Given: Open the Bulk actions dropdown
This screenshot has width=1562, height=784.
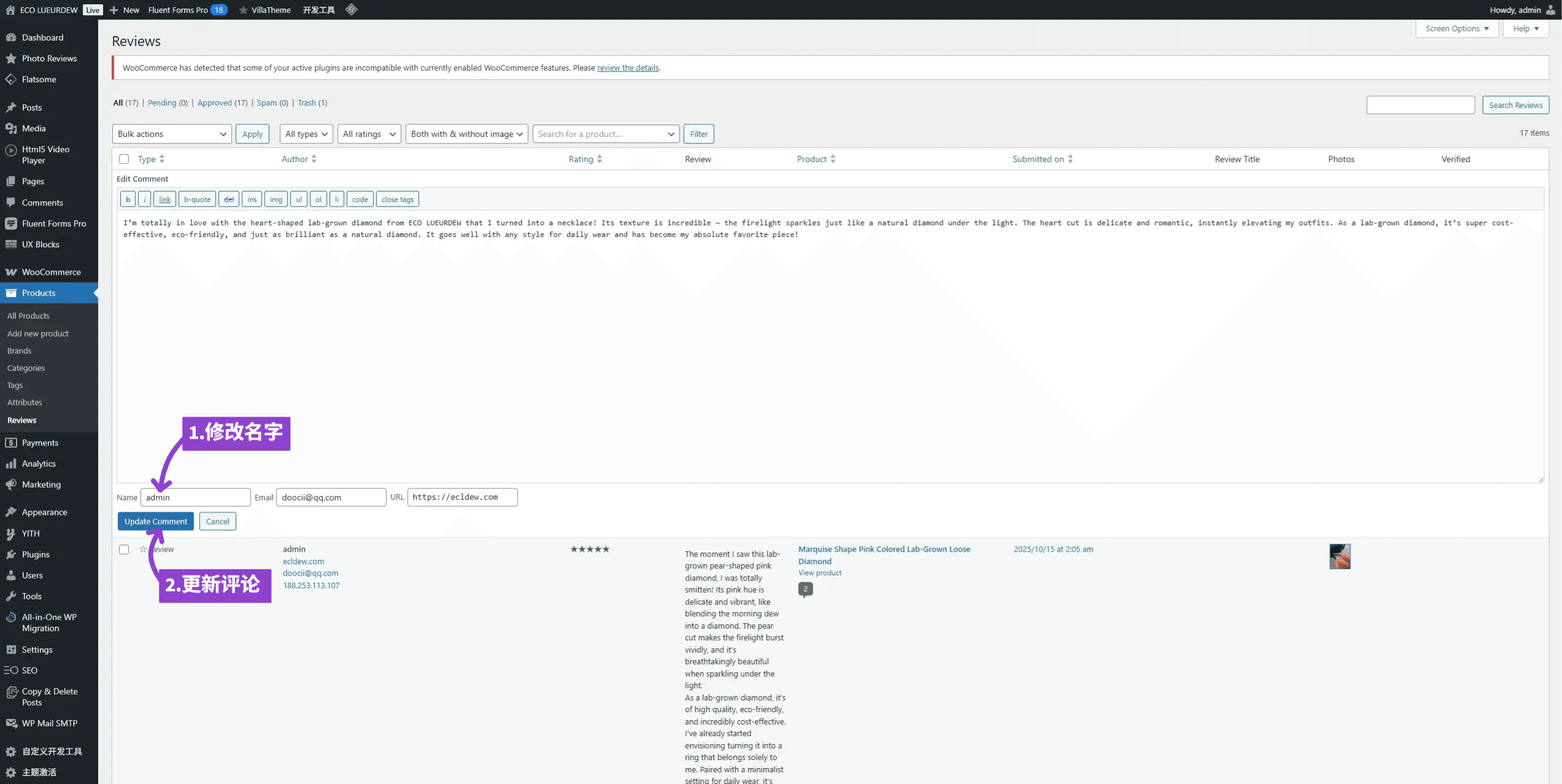Looking at the screenshot, I should [x=172, y=134].
